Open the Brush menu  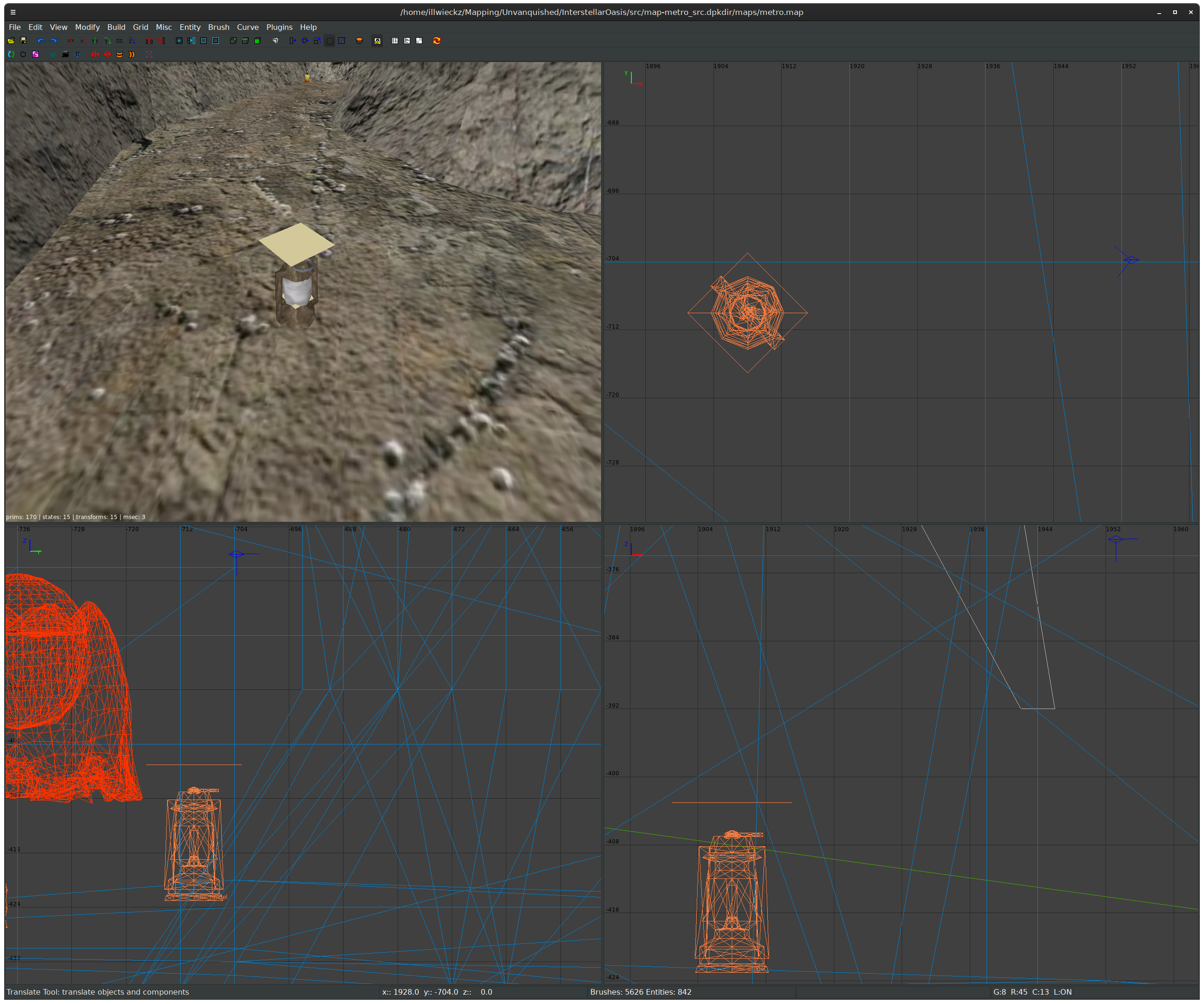[218, 27]
